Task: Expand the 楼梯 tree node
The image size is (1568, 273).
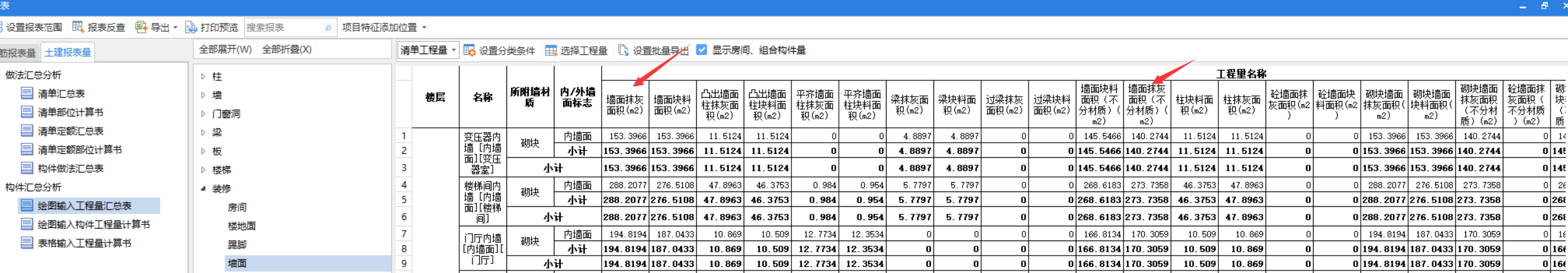Action: [x=203, y=170]
